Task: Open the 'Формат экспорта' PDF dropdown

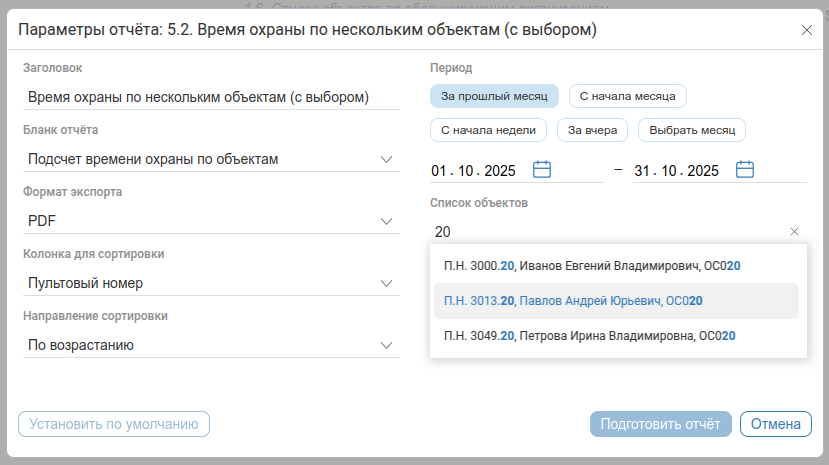Action: click(x=387, y=221)
